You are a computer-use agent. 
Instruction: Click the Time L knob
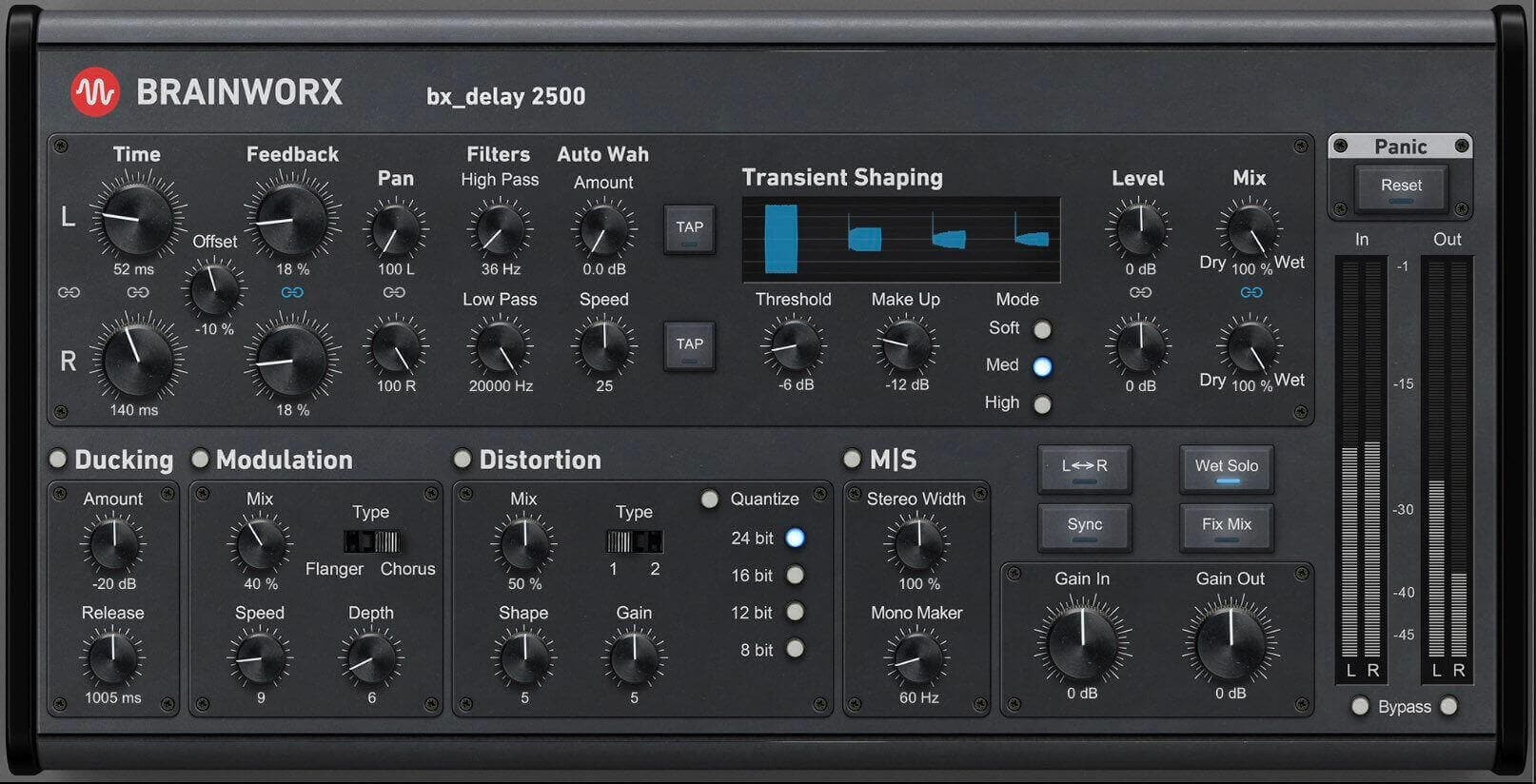click(136, 218)
